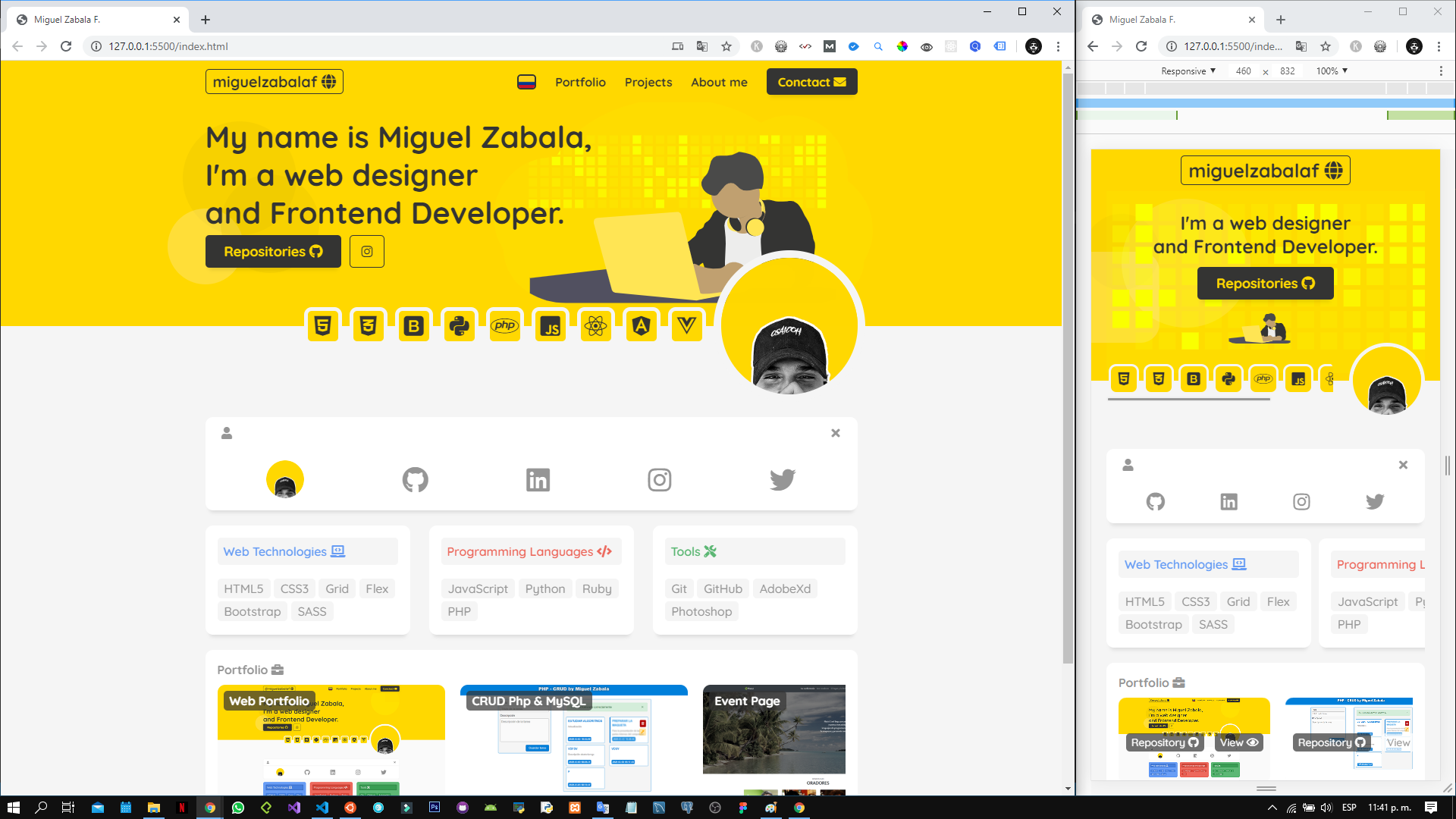Bookmark this page with star in left browser
This screenshot has width=1456, height=819.
[x=726, y=46]
